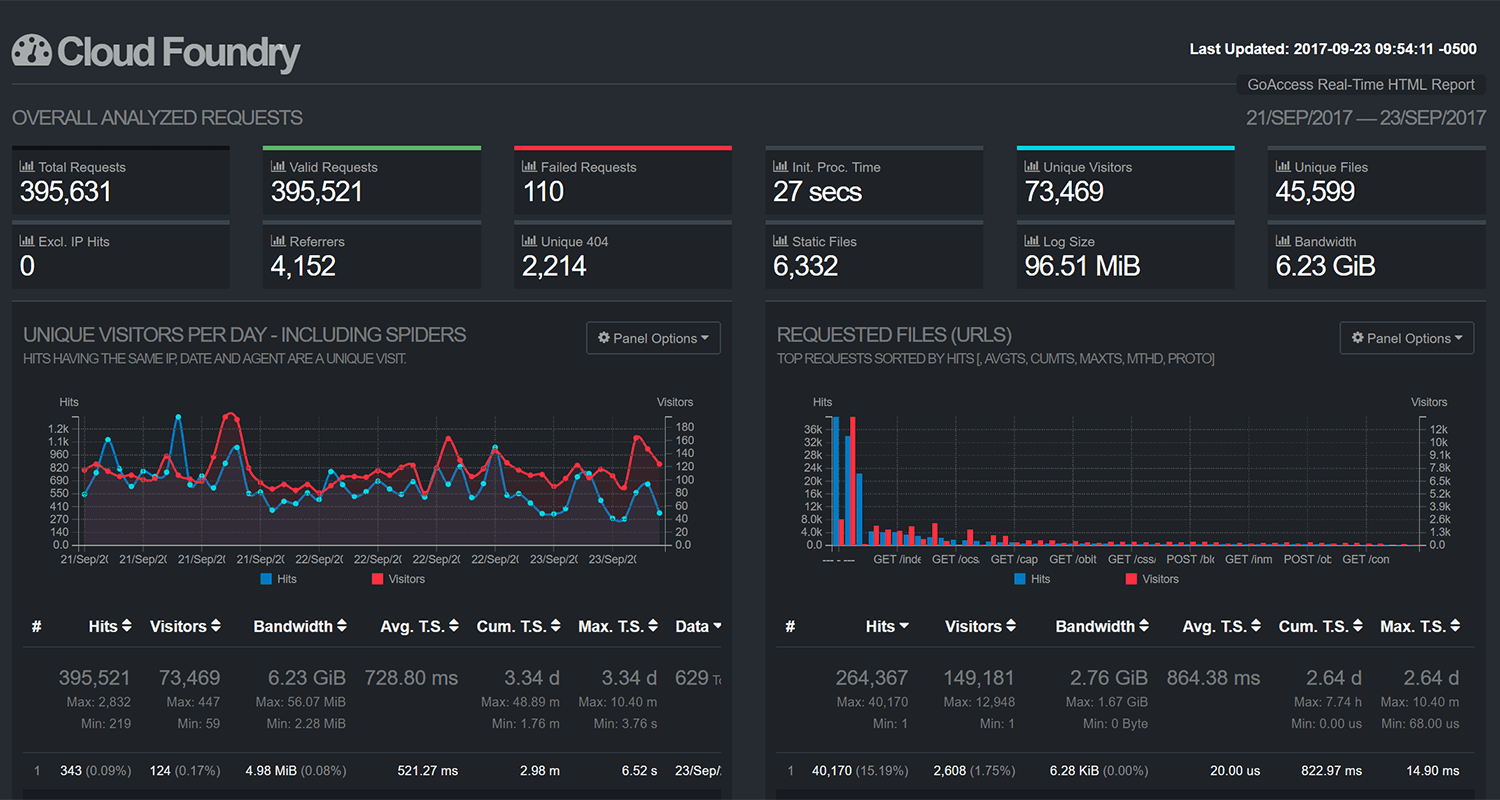
Task: Click the GET /inde label on requested files axis
Action: tap(897, 560)
